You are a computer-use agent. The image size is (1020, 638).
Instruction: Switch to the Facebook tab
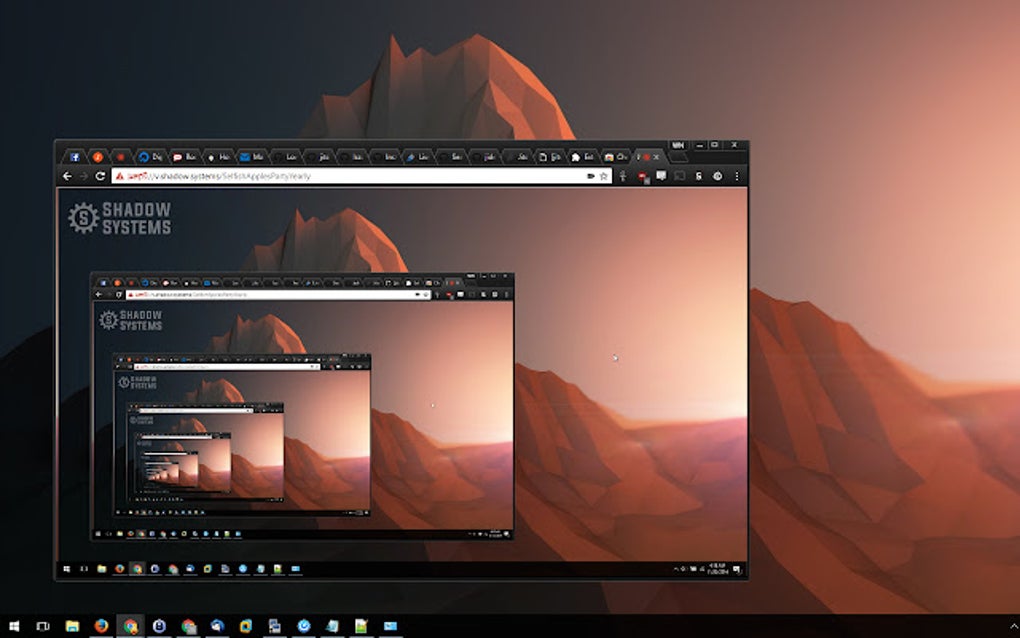click(73, 157)
